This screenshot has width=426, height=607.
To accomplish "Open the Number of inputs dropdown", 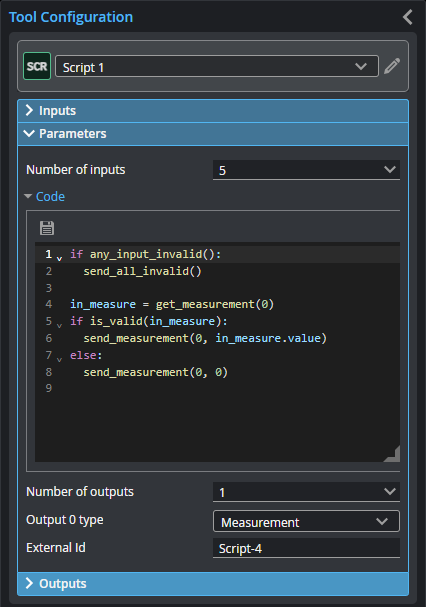I will 306,170.
